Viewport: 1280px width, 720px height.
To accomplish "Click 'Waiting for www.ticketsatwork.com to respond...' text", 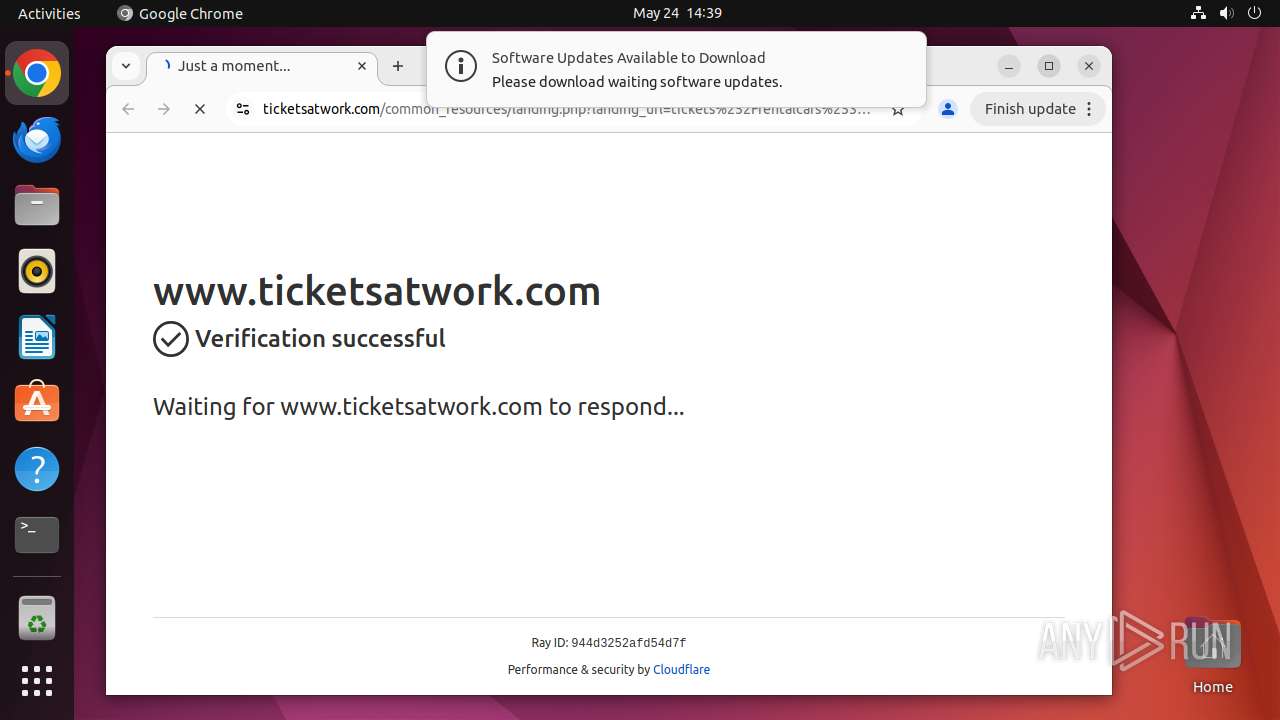I will pyautogui.click(x=418, y=407).
